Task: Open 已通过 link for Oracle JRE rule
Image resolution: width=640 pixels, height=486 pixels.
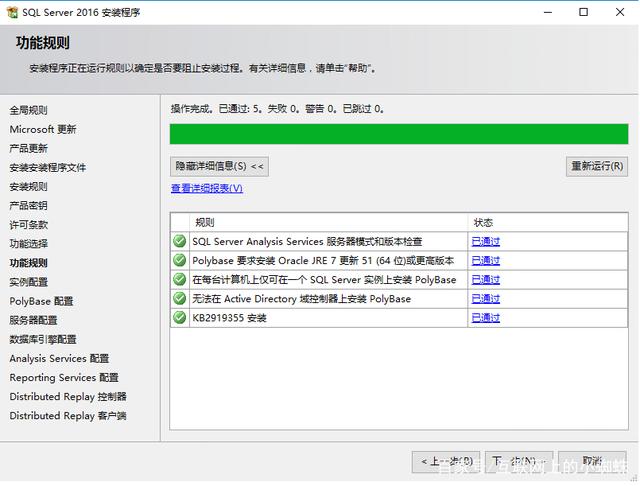Action: click(486, 261)
